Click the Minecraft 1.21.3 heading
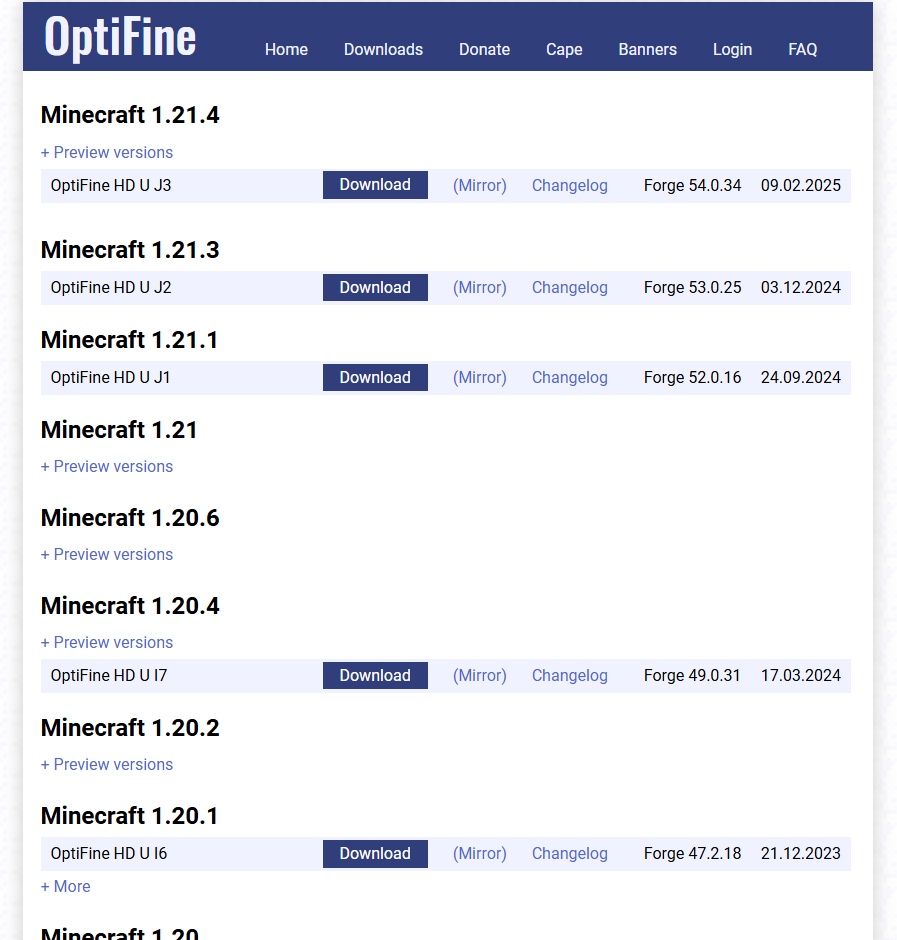 coord(130,249)
